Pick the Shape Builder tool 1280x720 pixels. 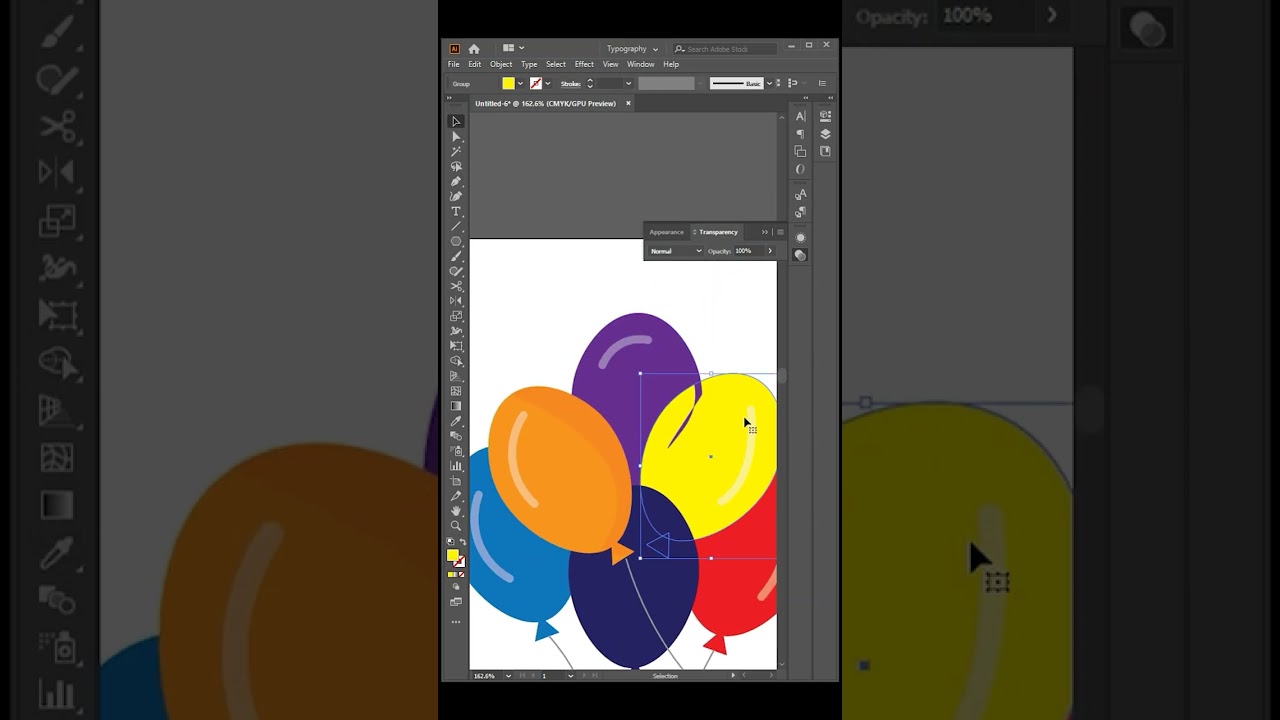pos(456,361)
